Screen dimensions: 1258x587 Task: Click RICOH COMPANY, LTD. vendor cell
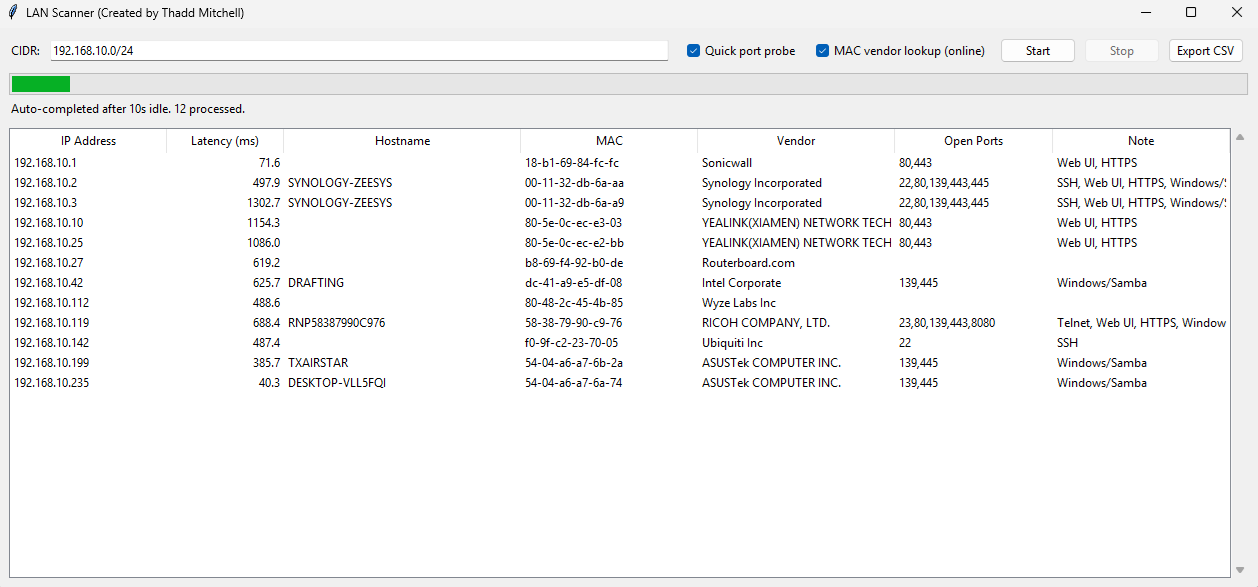[x=766, y=323]
